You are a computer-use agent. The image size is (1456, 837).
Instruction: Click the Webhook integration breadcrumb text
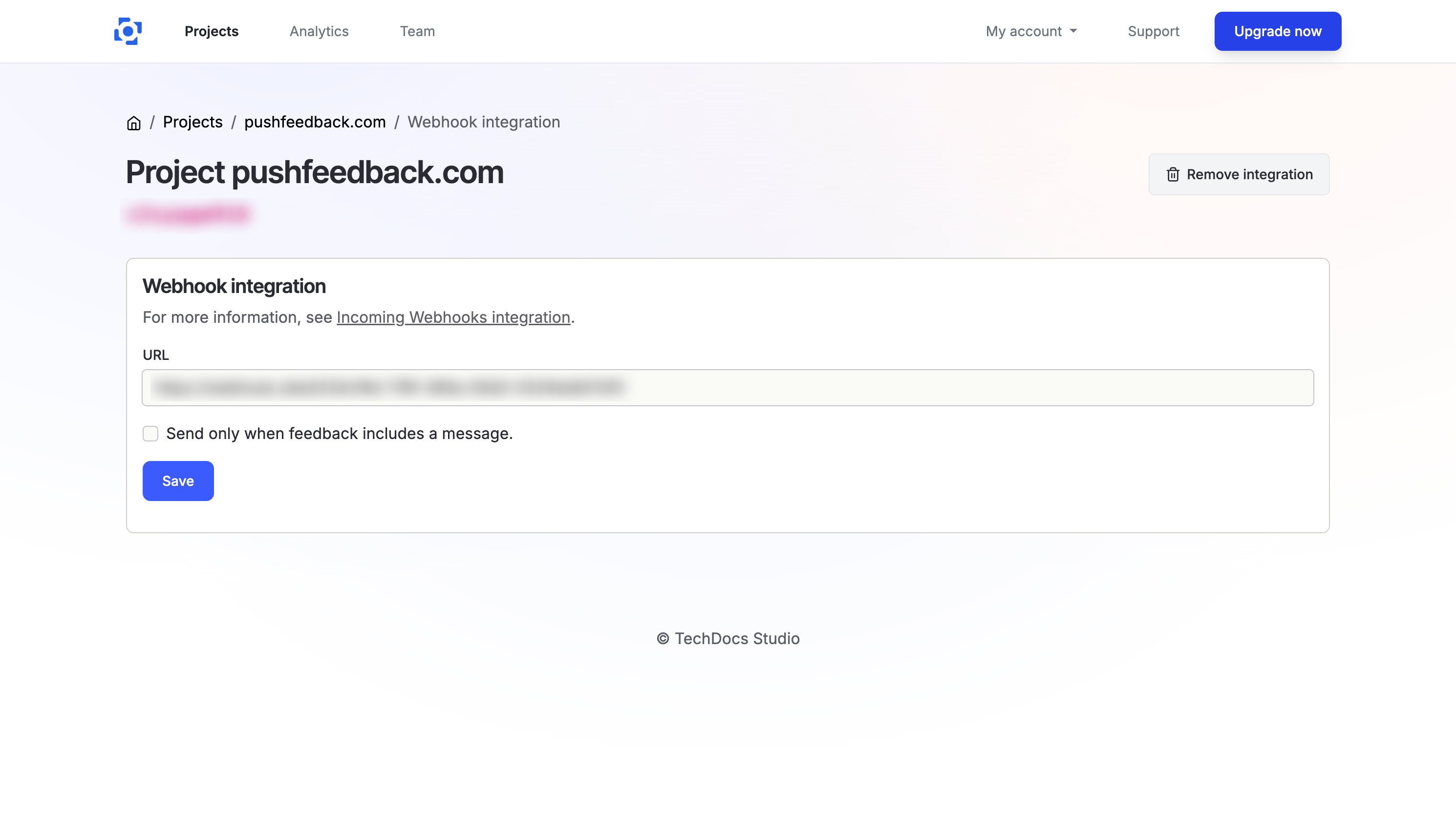(484, 122)
